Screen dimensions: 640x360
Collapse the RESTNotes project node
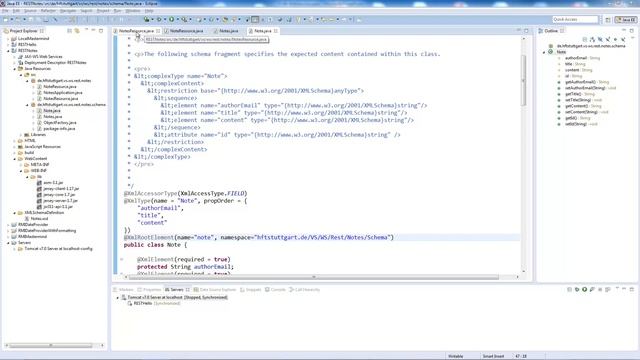pyautogui.click(x=9, y=51)
